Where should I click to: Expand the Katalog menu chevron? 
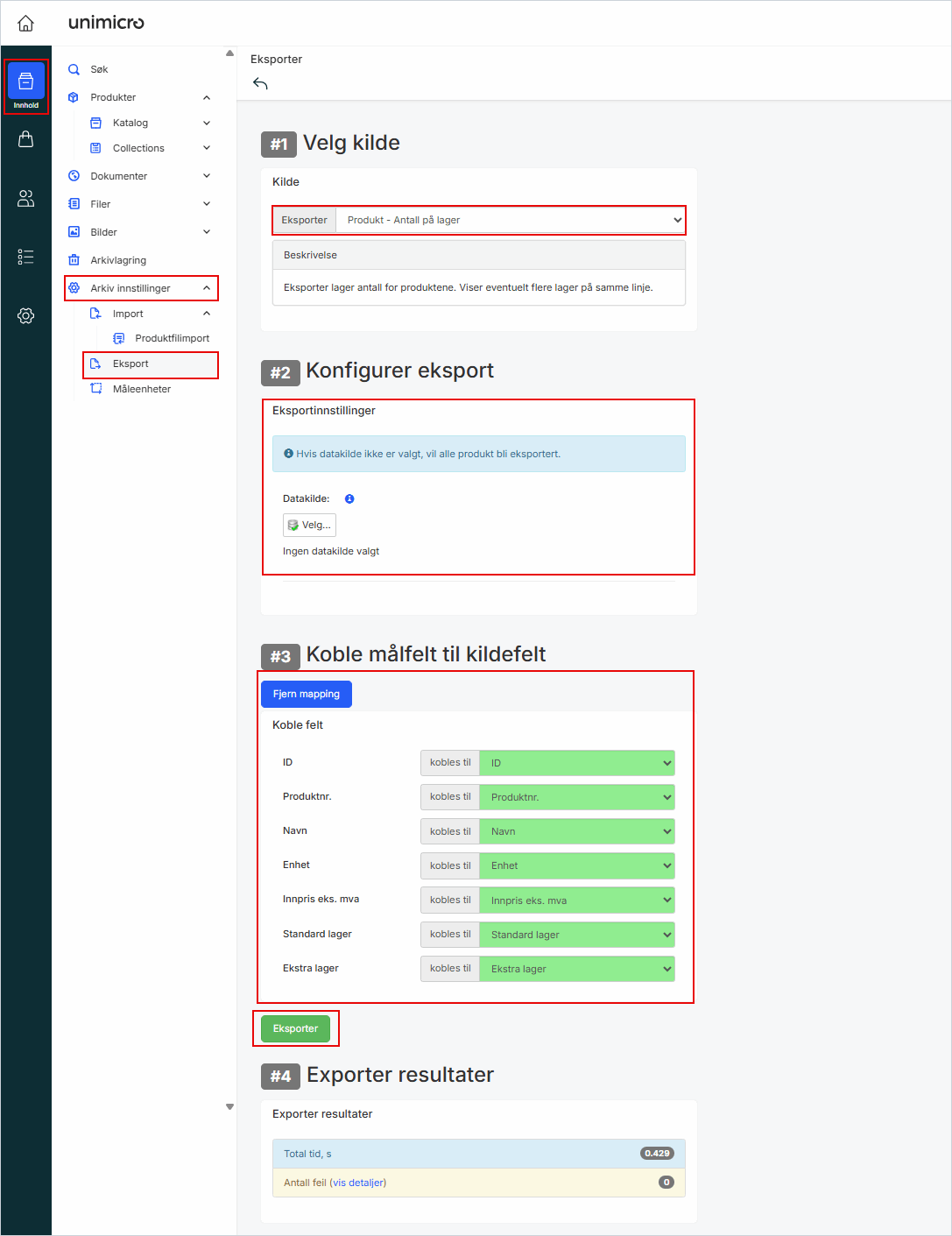pyautogui.click(x=207, y=124)
